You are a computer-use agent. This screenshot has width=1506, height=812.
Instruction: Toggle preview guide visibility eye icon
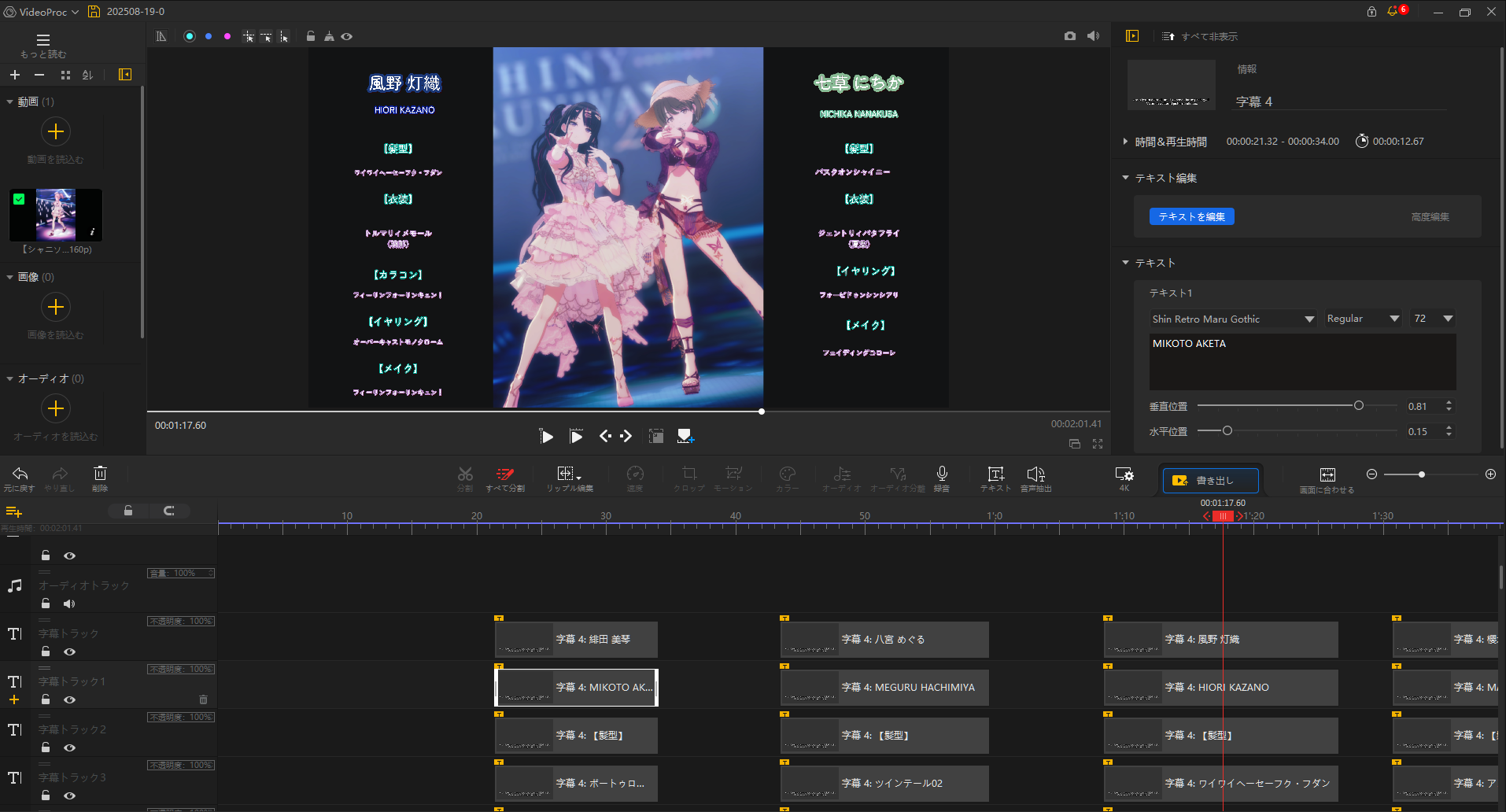347,36
